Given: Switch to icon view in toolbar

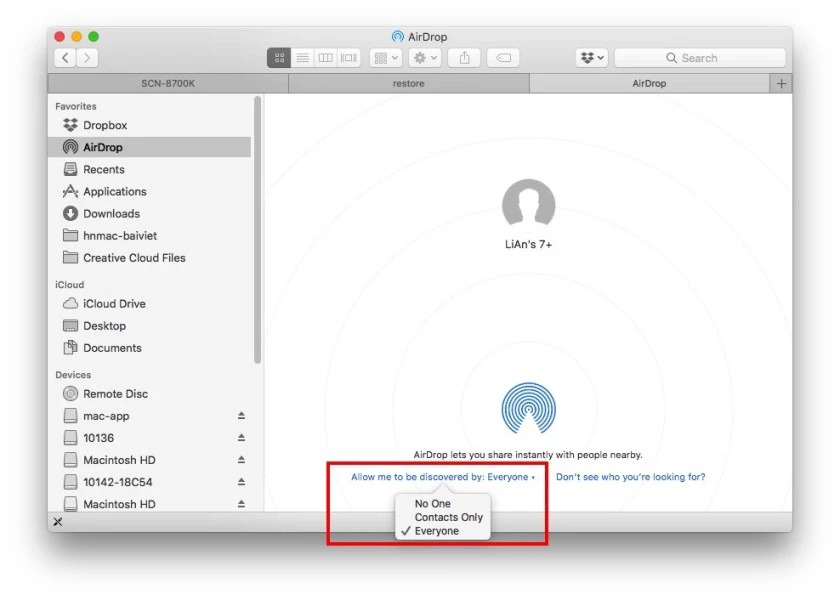Looking at the screenshot, I should [279, 58].
